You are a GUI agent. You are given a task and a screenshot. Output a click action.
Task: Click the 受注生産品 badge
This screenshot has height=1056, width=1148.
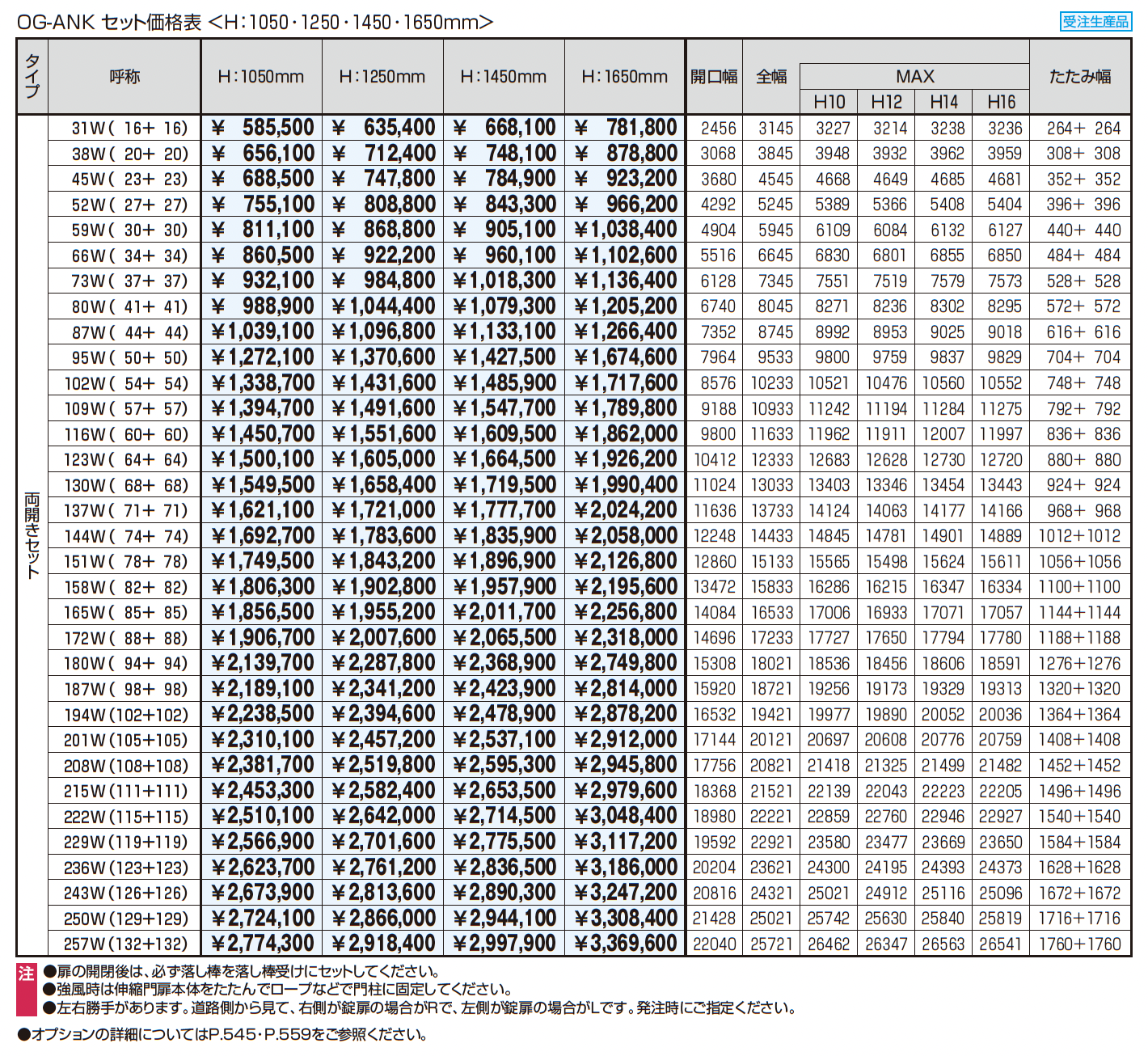point(1095,22)
